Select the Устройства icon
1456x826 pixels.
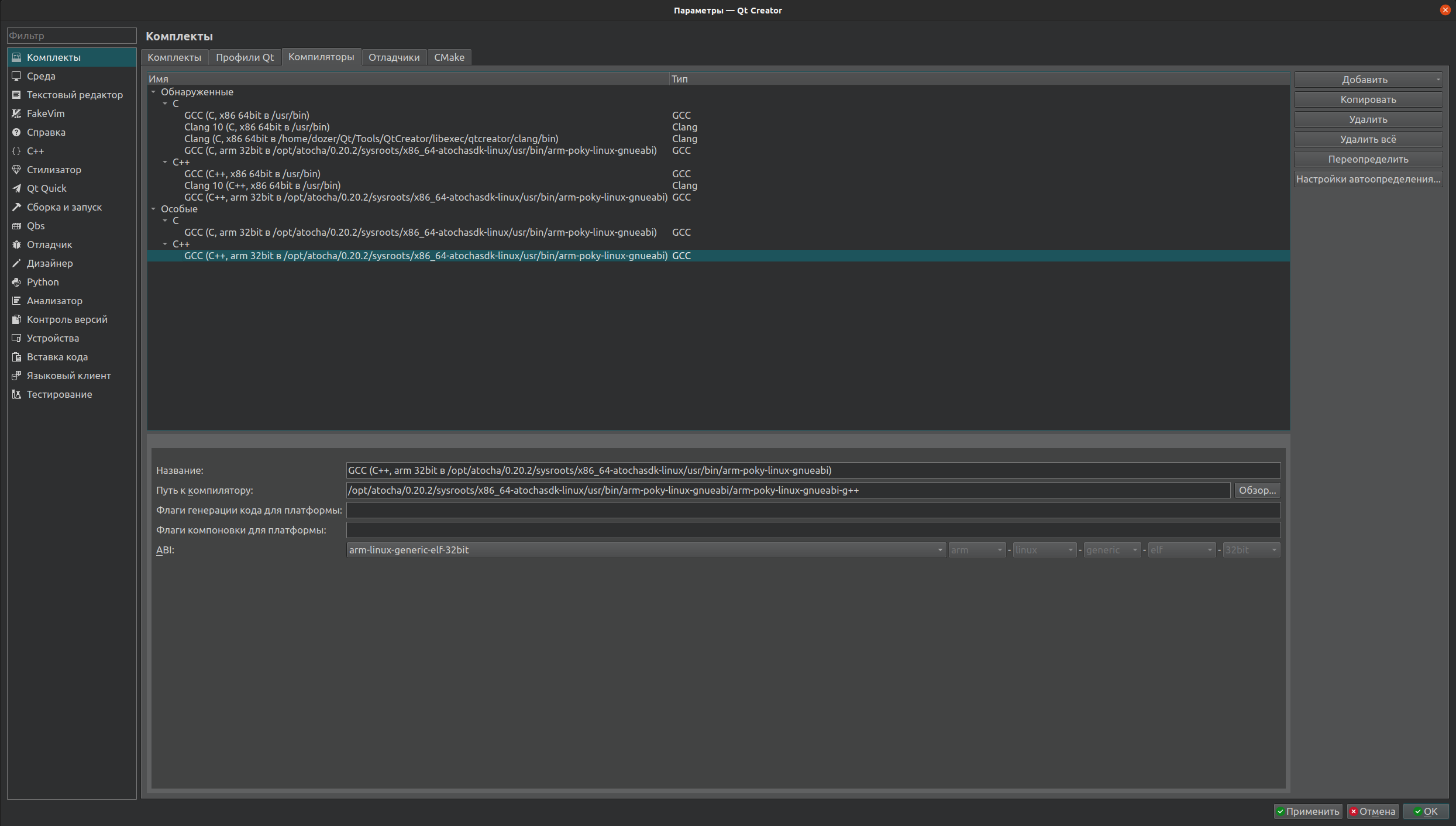coord(16,338)
